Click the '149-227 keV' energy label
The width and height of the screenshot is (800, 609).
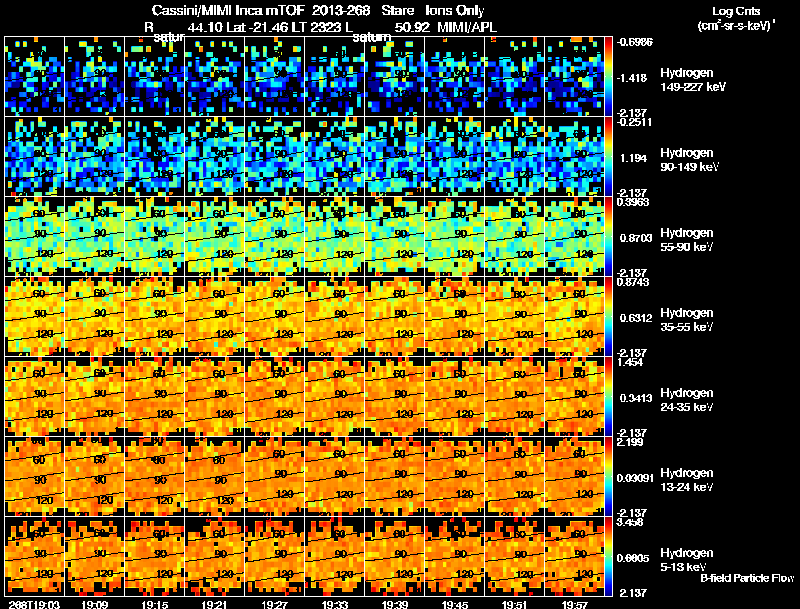pyautogui.click(x=693, y=87)
